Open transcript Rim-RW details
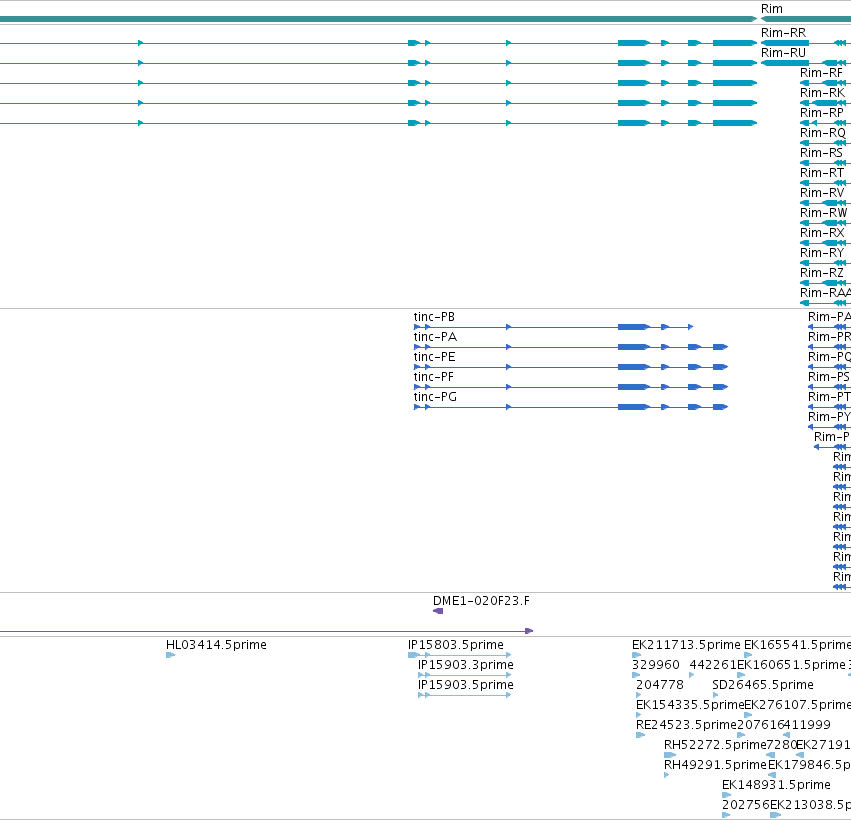The width and height of the screenshot is (851, 820). coord(823,213)
